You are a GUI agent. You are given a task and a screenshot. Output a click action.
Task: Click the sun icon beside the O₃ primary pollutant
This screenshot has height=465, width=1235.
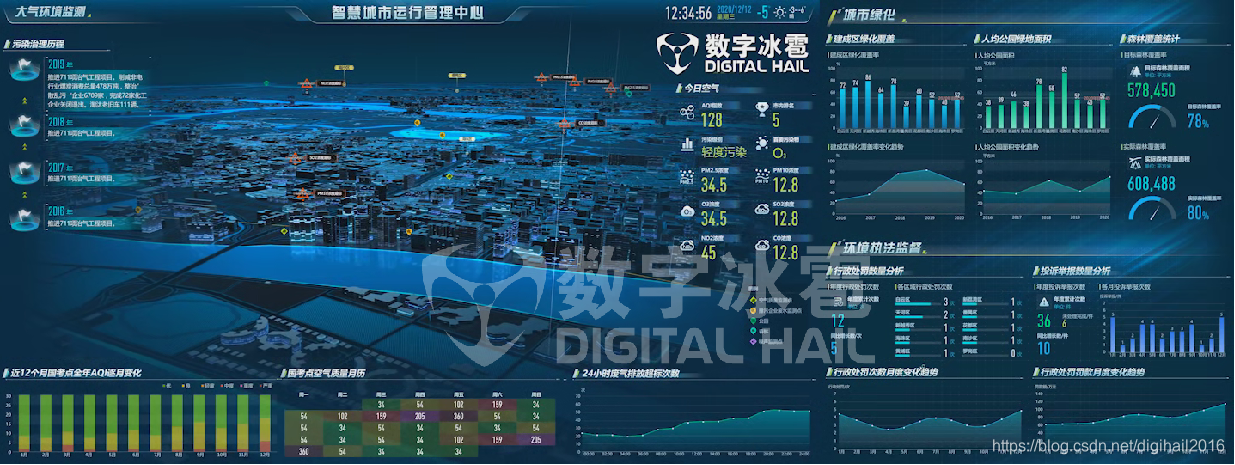[762, 144]
